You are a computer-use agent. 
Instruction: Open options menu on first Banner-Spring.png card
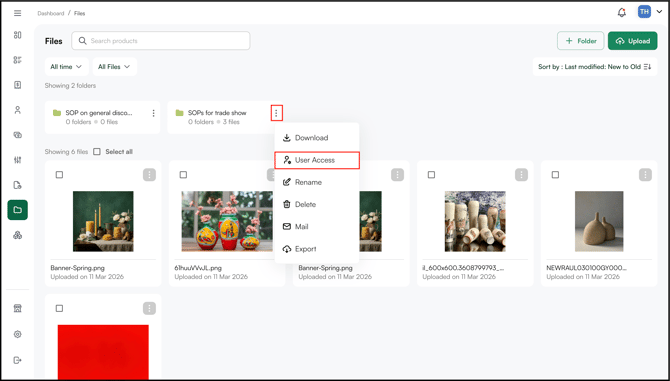(149, 175)
